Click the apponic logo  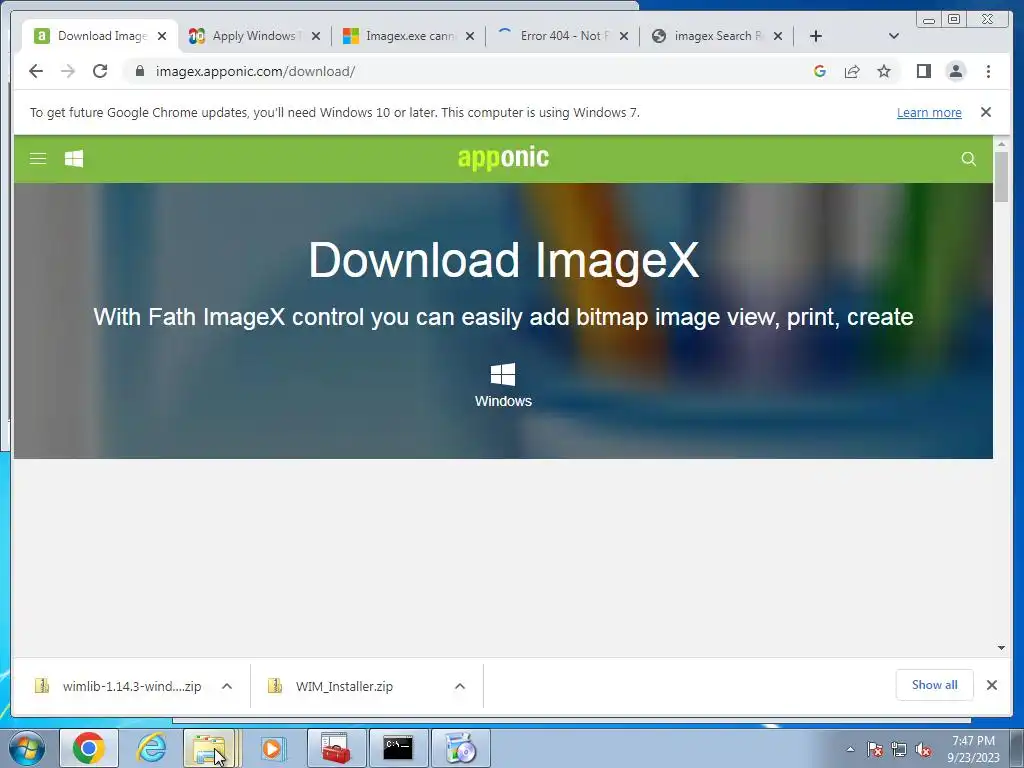tap(504, 157)
